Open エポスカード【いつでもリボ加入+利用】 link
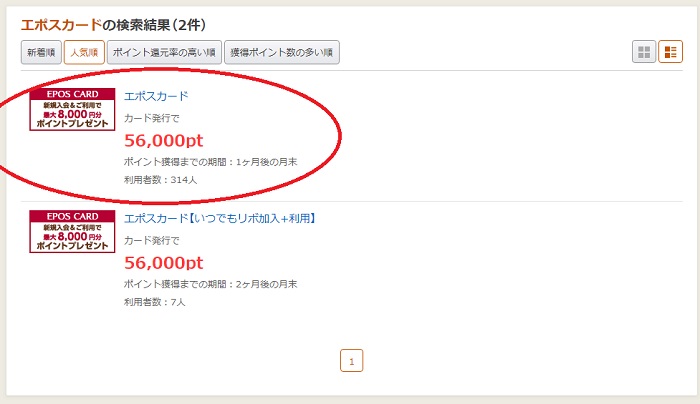700x404 pixels. coord(221,218)
